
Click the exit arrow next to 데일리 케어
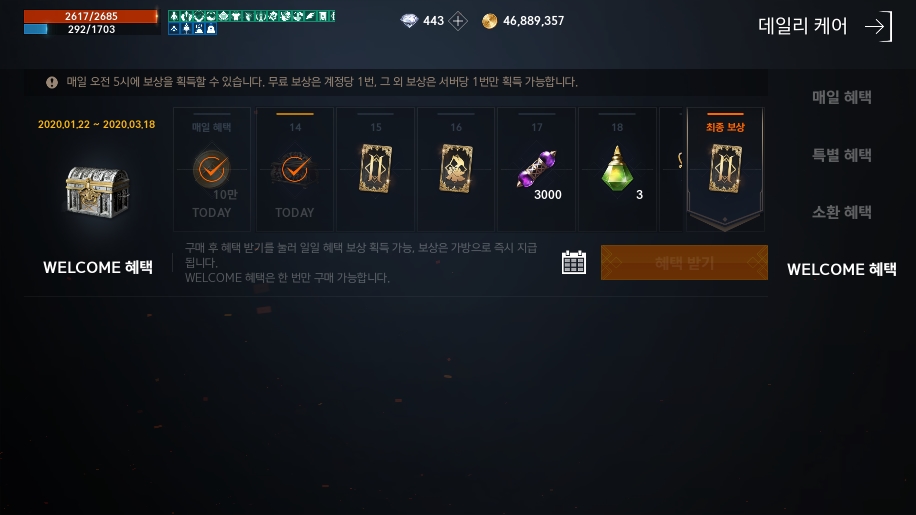(879, 26)
